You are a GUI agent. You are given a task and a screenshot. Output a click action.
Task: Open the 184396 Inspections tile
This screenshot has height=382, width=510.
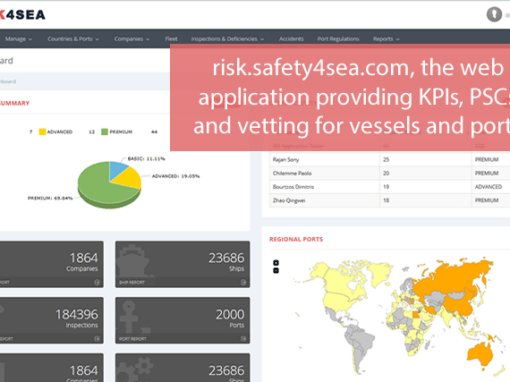tap(51, 320)
